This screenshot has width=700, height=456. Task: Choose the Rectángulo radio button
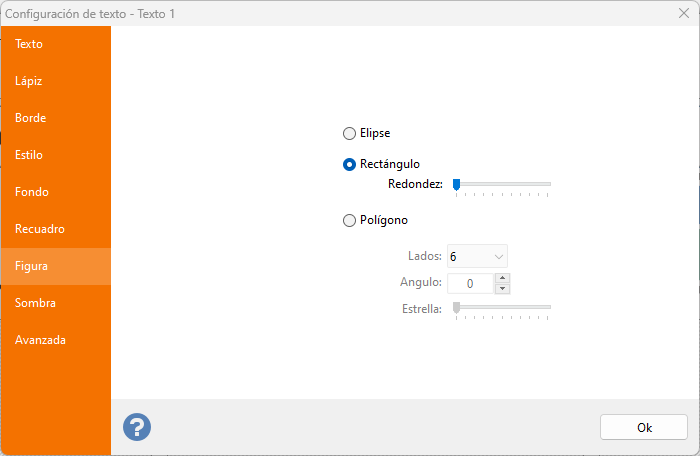pos(349,164)
